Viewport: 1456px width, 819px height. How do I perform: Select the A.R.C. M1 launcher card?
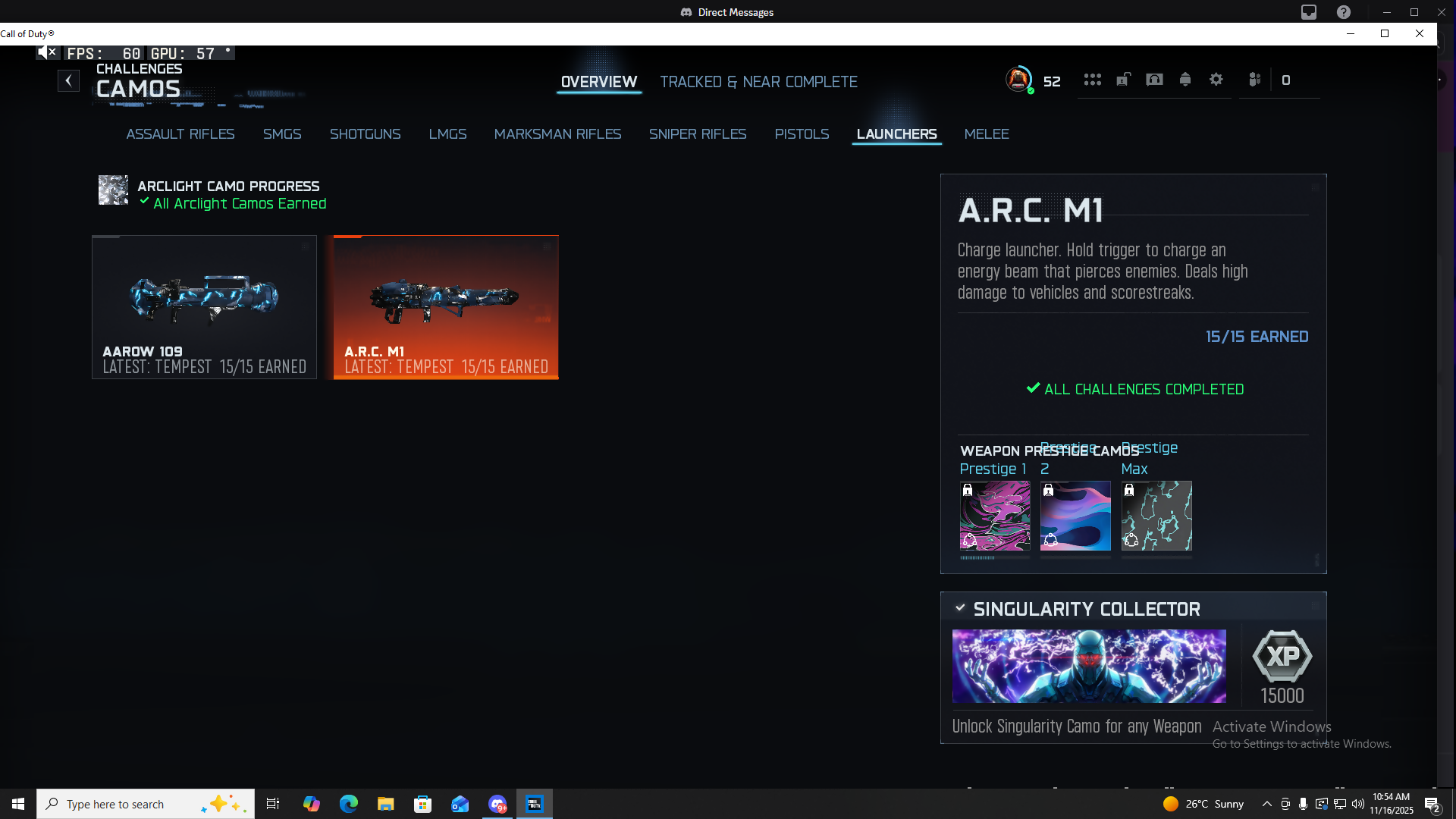(446, 307)
